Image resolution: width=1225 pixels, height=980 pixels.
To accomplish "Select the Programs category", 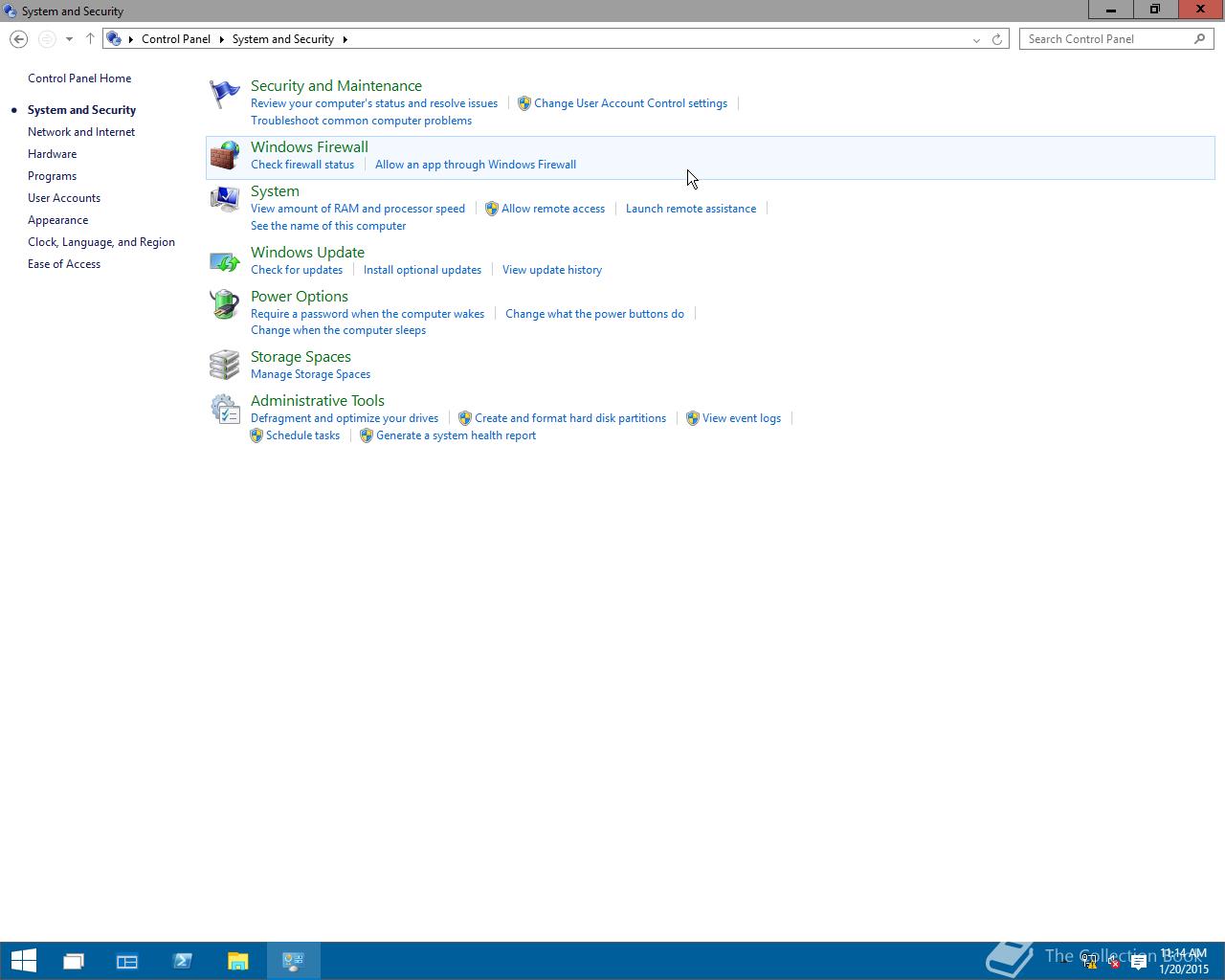I will 53,176.
